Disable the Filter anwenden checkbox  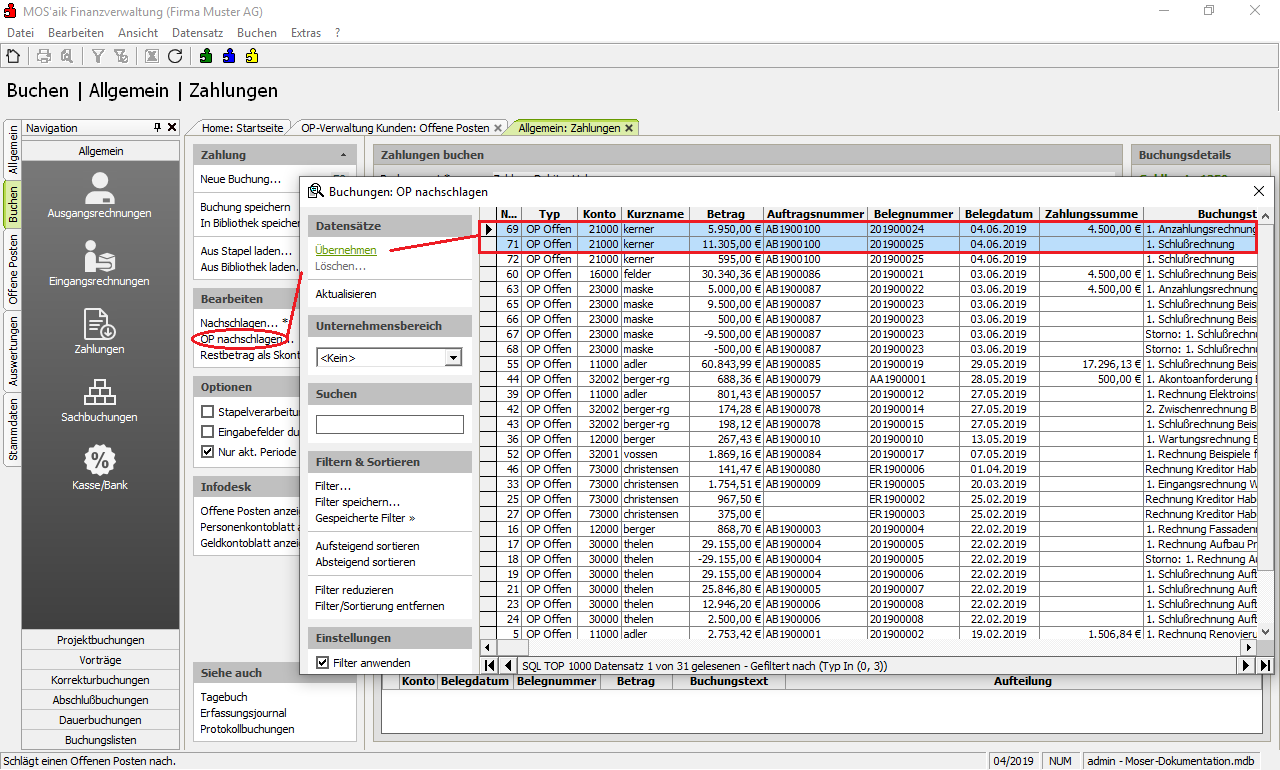click(x=323, y=662)
